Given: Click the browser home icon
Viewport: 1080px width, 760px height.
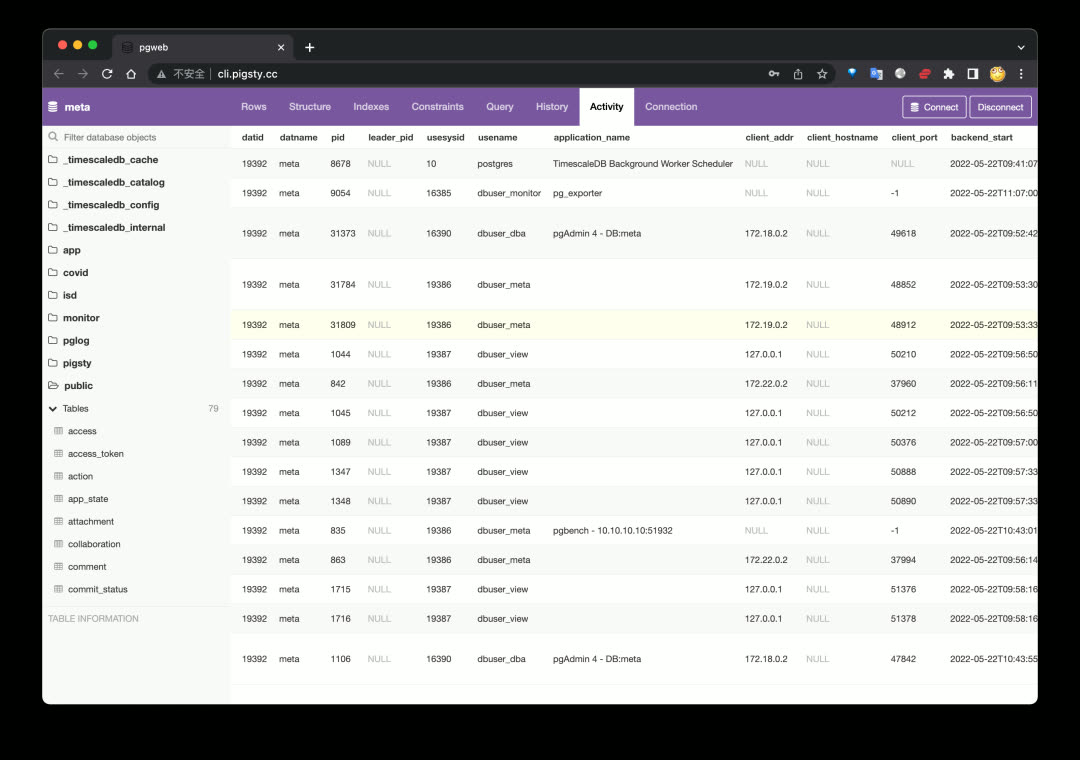Looking at the screenshot, I should pyautogui.click(x=131, y=74).
